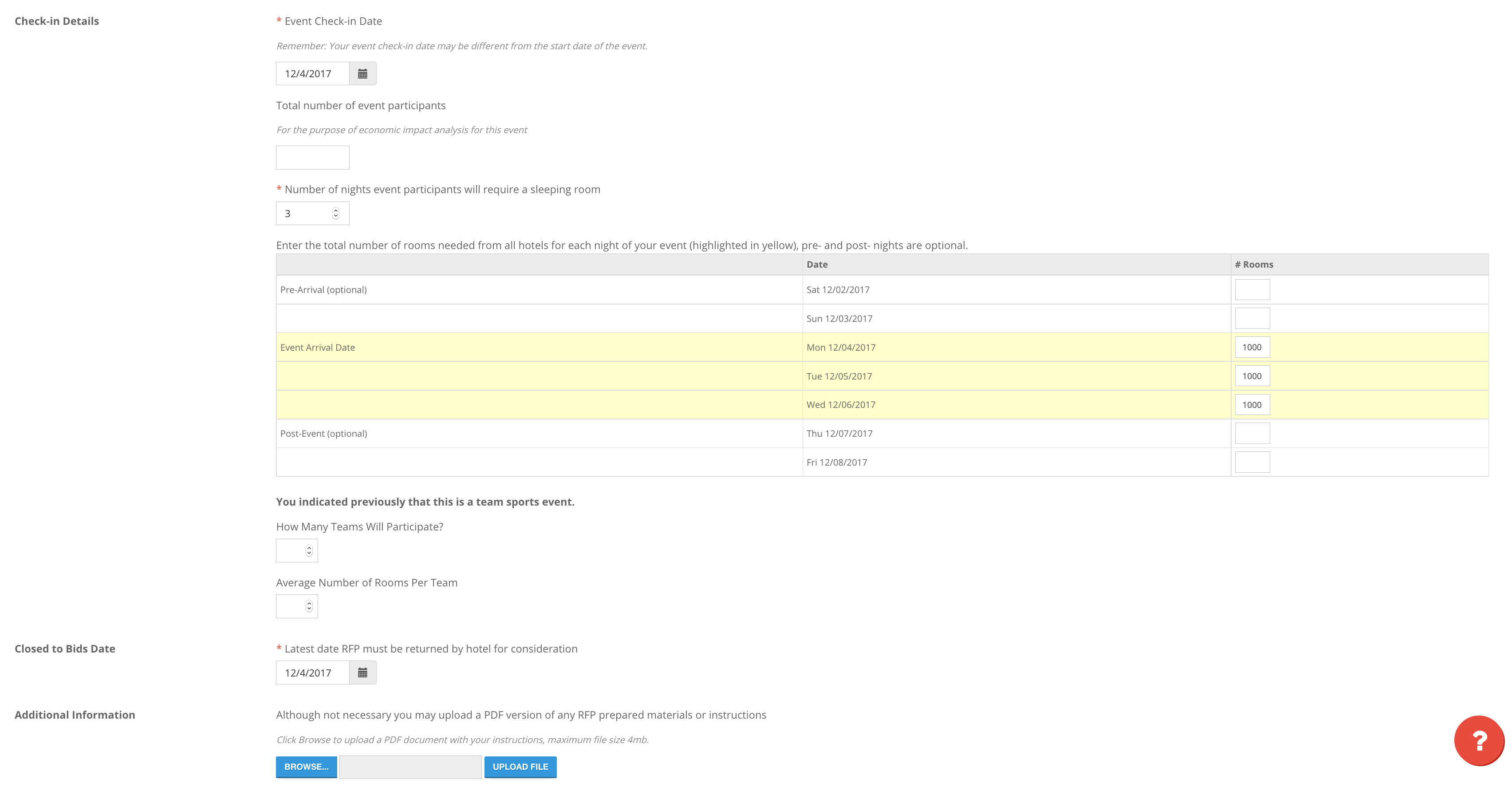
Task: Click the Browse button to choose a PDF
Action: tap(306, 766)
